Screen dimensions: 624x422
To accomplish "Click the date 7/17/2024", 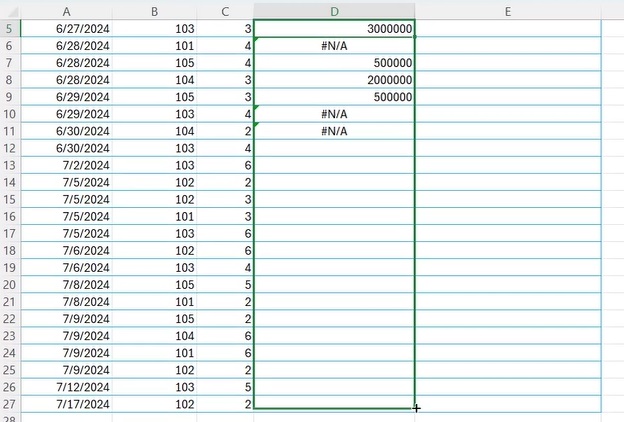I will click(x=66, y=402).
